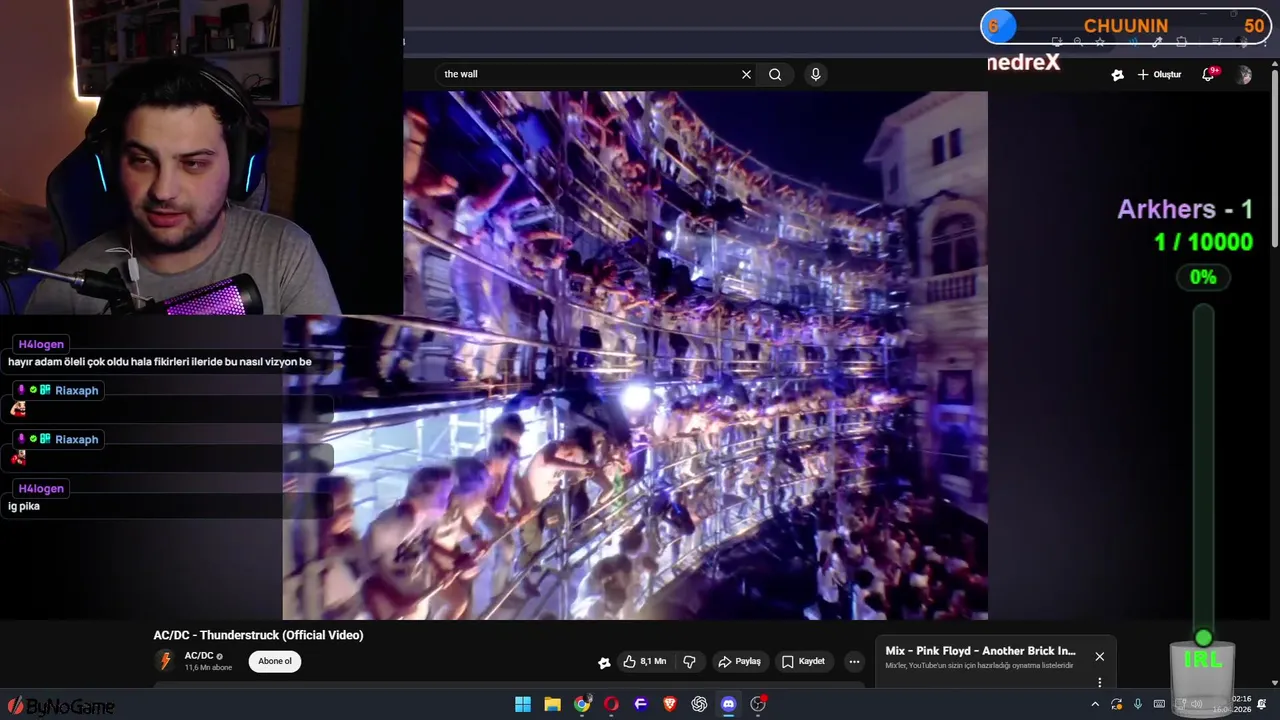The width and height of the screenshot is (1280, 720).
Task: Click chat username H4logen above 'hayır adam'
Action: pos(41,344)
